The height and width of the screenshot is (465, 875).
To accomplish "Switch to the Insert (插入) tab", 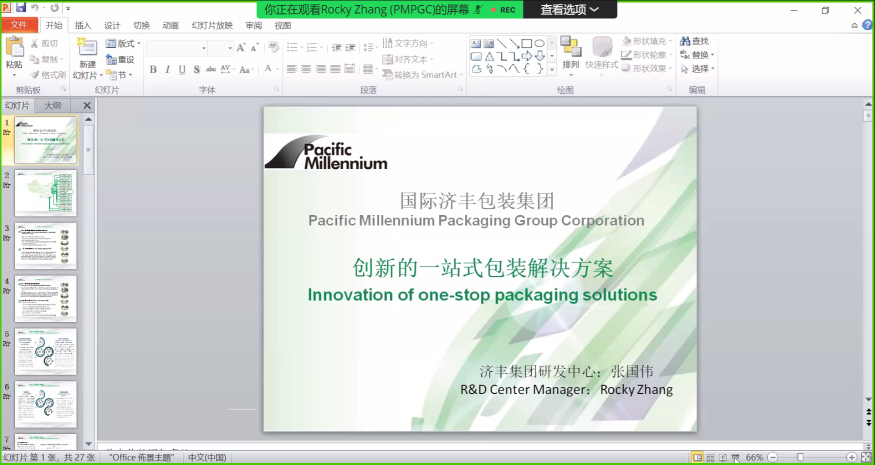I will point(83,25).
